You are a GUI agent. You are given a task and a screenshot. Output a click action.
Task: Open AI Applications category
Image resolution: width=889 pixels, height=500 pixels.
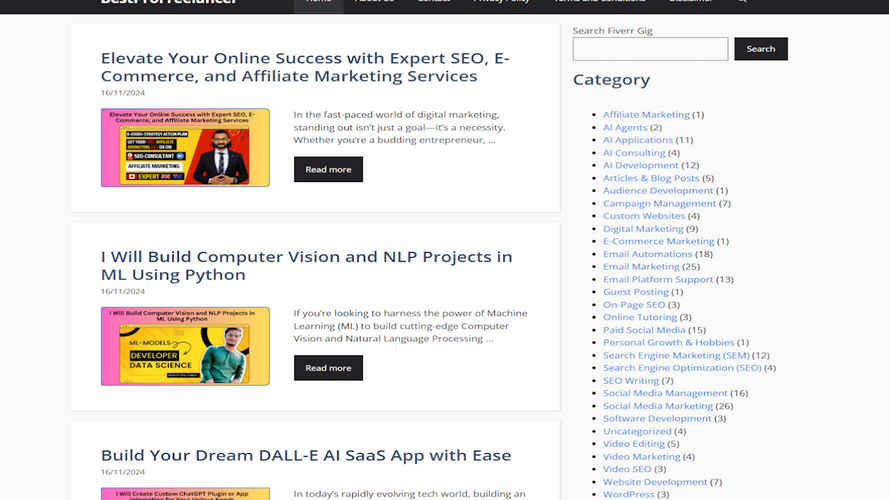(x=637, y=139)
